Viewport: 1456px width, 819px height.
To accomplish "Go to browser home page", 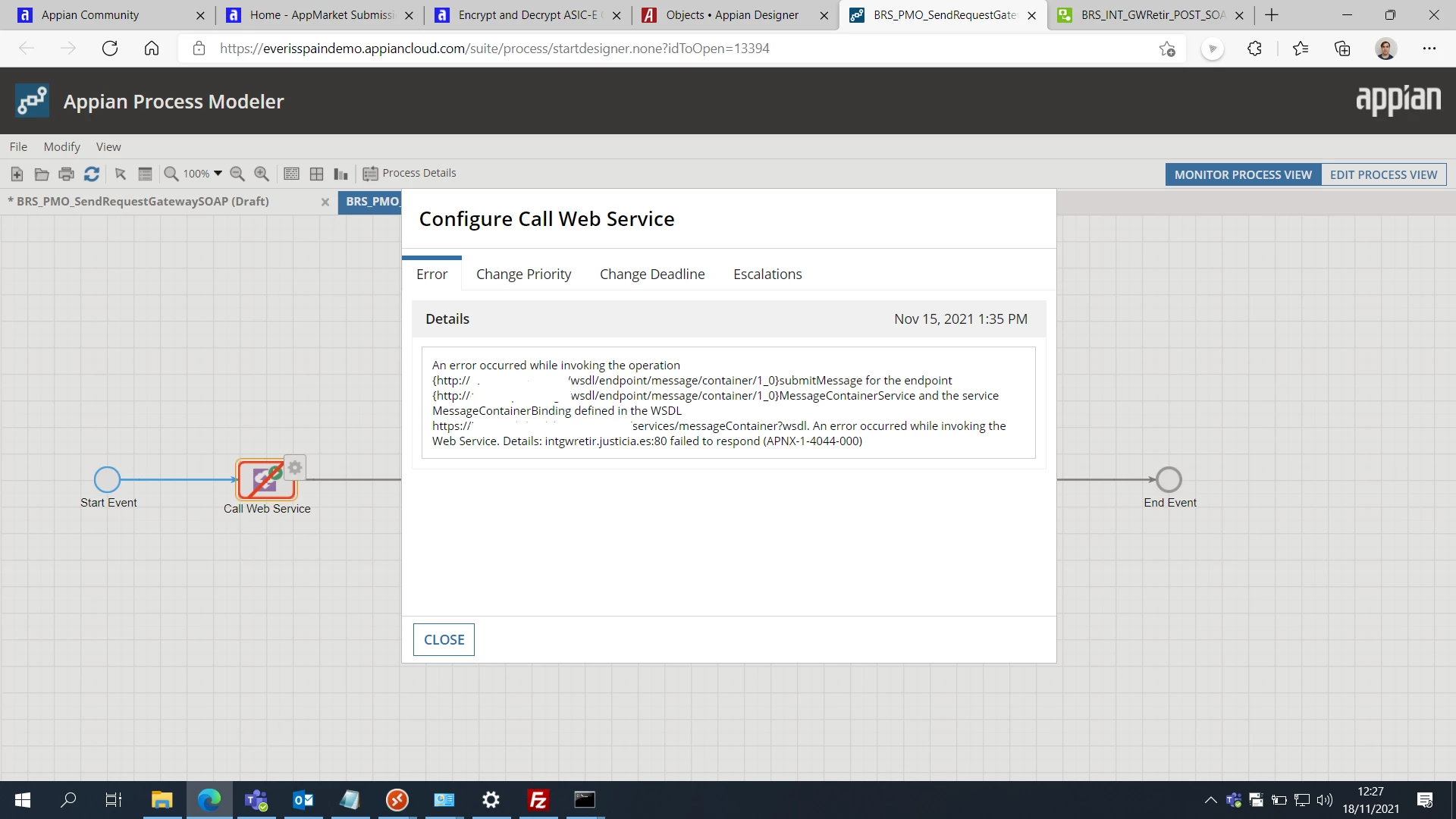I will tap(152, 49).
